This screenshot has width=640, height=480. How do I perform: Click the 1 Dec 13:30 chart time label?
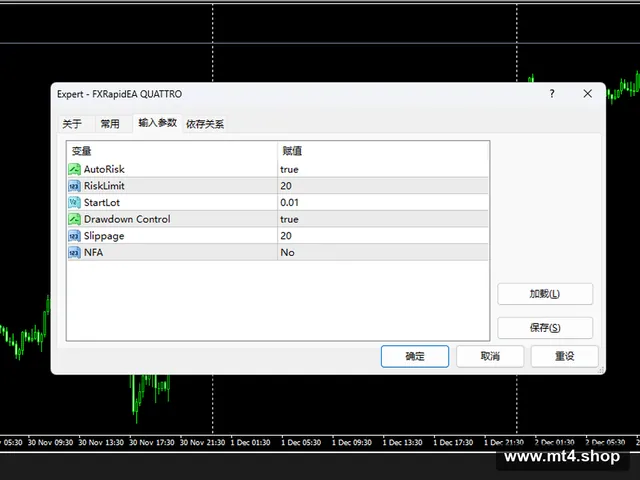click(402, 442)
